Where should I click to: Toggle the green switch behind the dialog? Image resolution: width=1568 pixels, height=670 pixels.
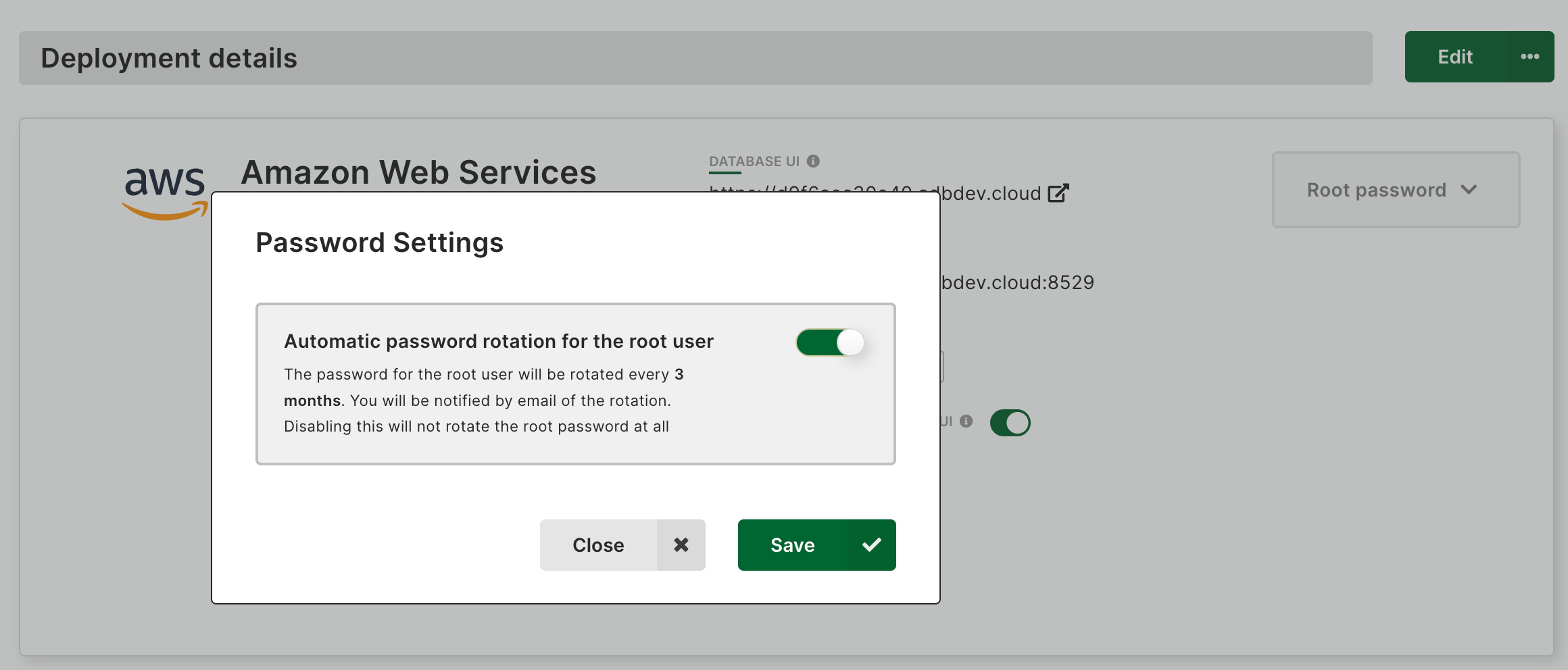point(1010,423)
